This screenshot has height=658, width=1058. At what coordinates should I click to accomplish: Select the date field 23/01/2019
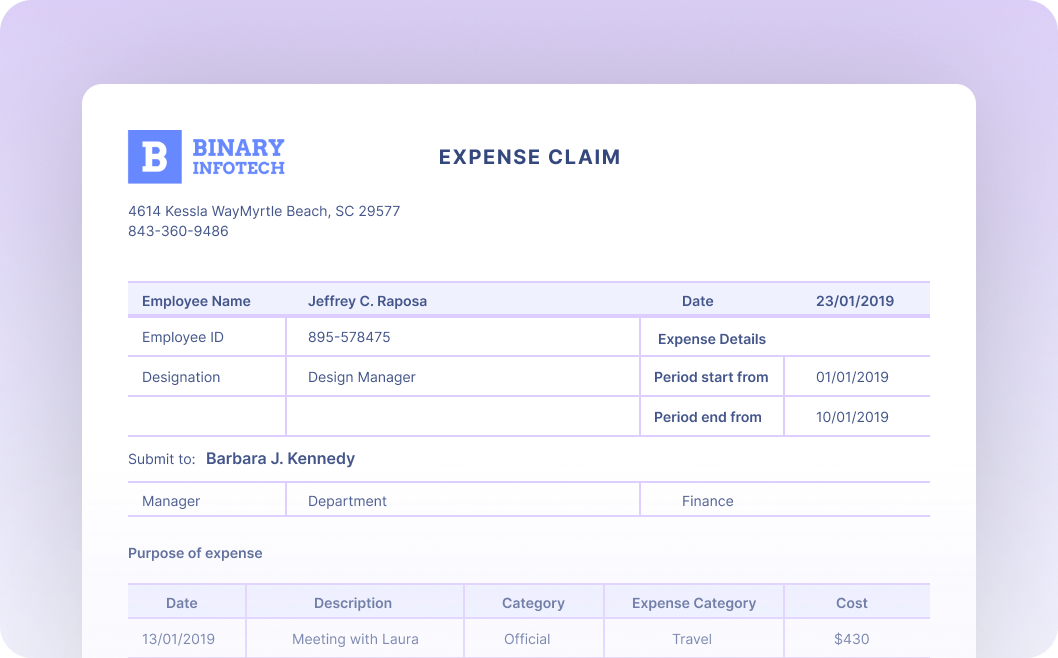[854, 301]
